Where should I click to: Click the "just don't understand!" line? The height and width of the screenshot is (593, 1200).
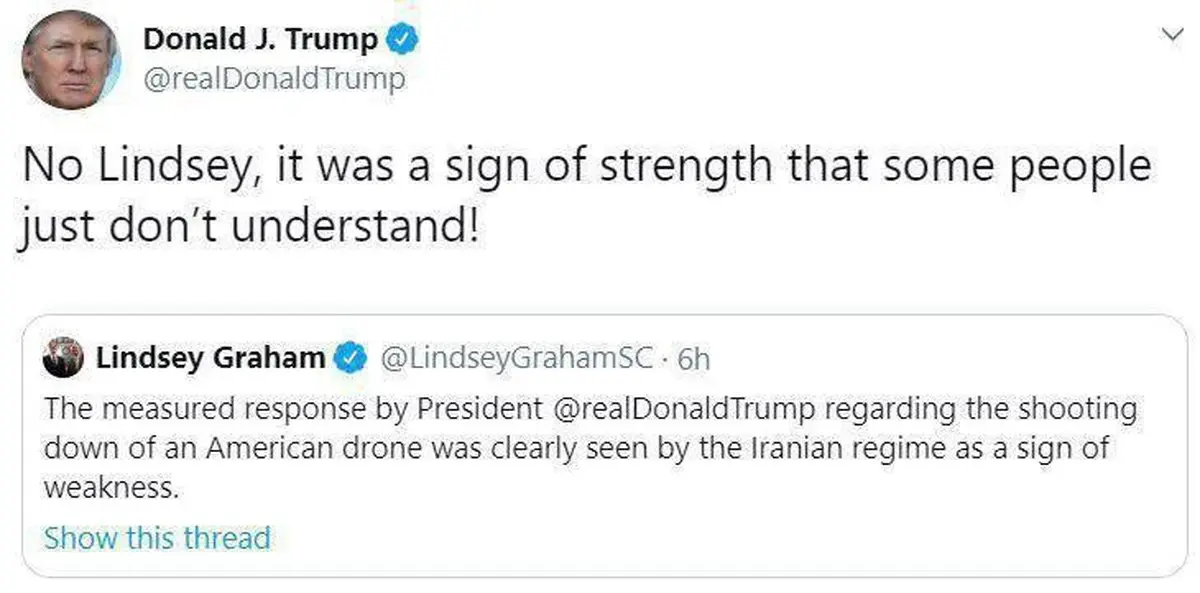[248, 227]
